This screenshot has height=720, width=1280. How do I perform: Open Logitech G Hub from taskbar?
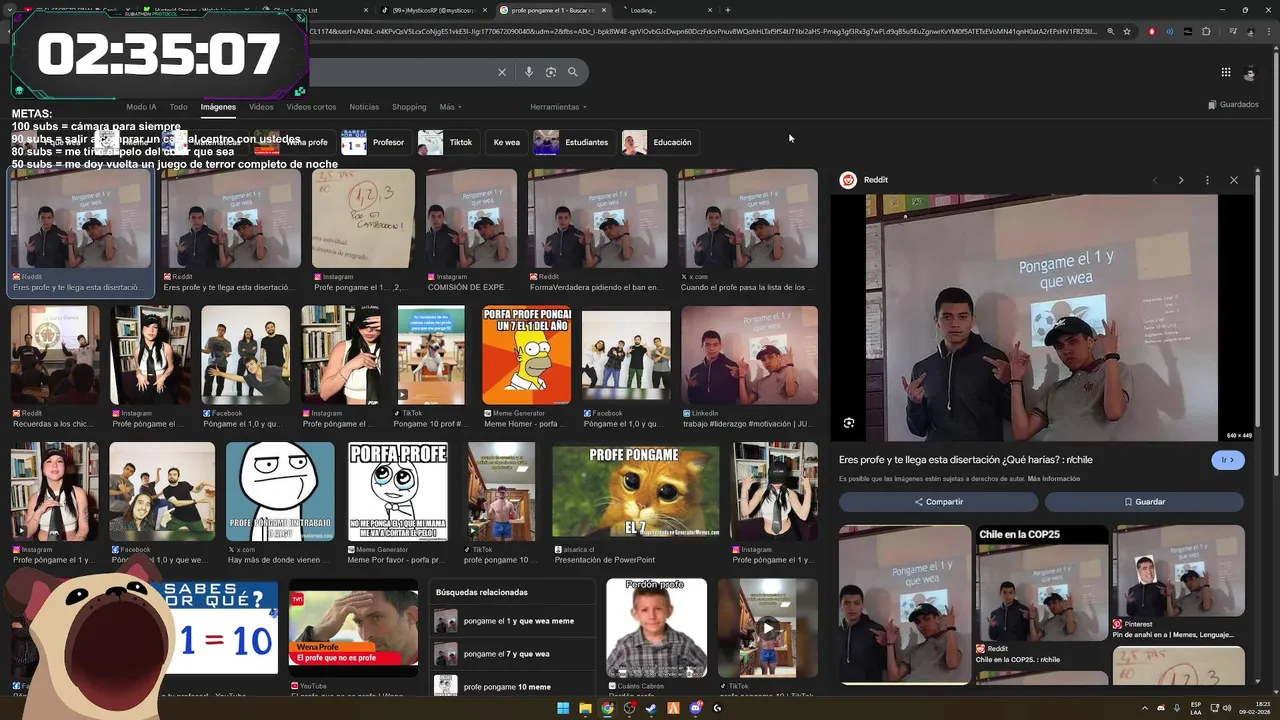point(717,708)
